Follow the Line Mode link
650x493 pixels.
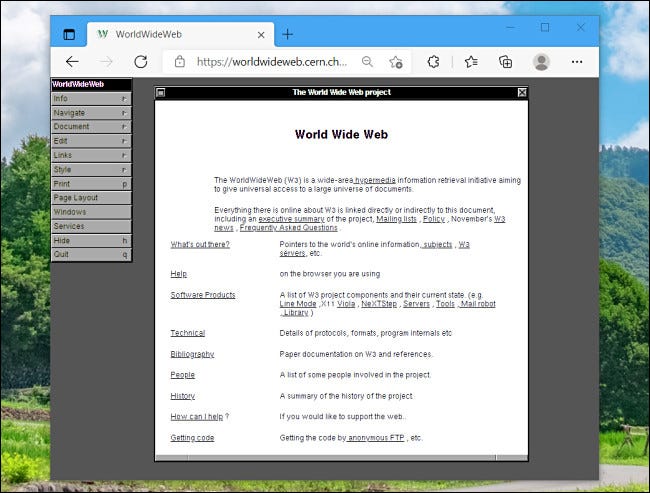(298, 304)
